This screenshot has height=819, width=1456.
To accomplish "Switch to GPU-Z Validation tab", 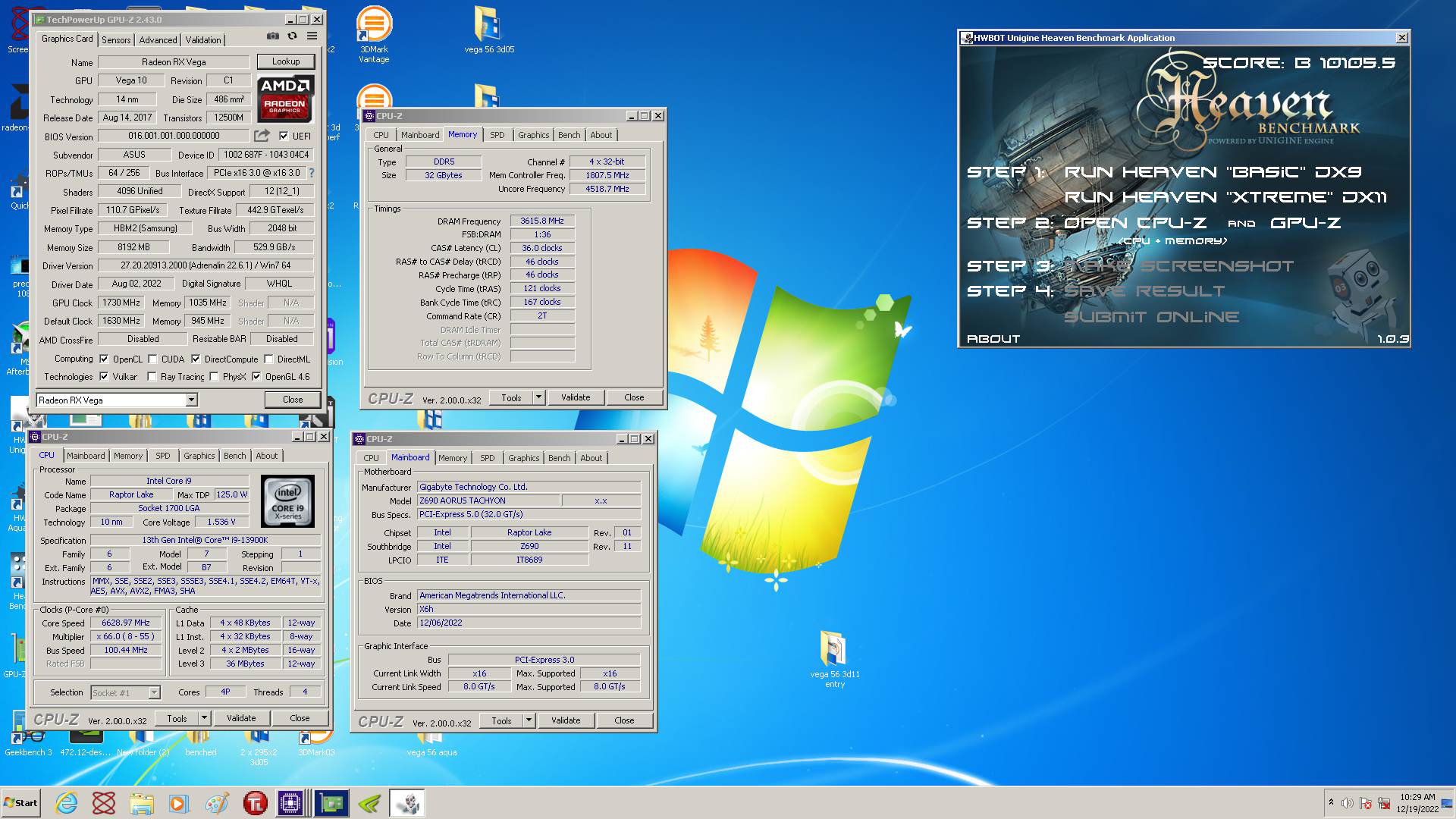I will [203, 39].
